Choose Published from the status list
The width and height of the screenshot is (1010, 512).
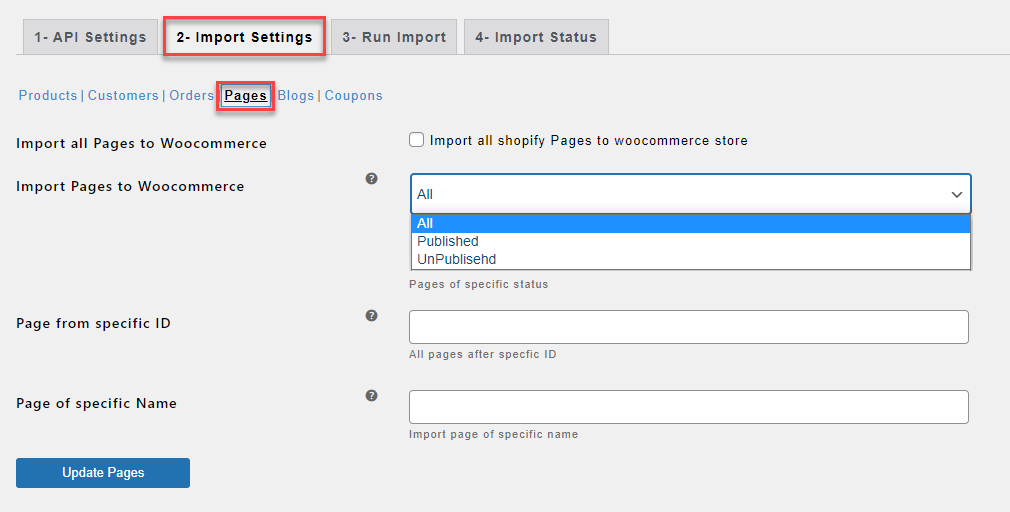pos(691,242)
